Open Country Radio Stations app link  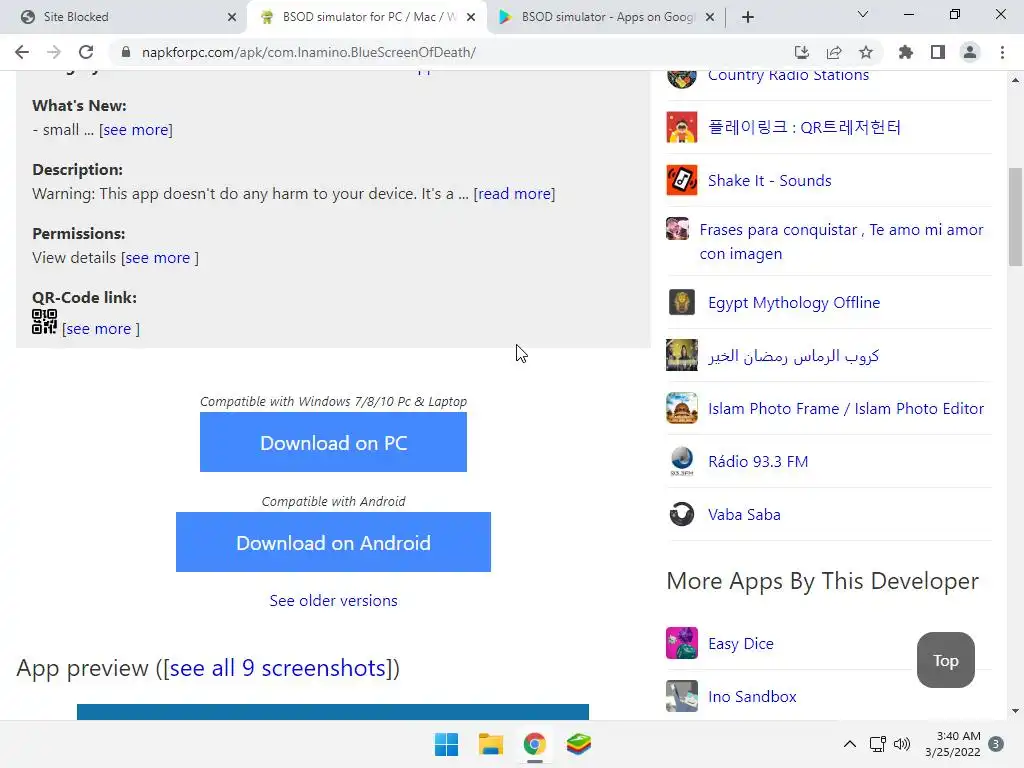(788, 75)
